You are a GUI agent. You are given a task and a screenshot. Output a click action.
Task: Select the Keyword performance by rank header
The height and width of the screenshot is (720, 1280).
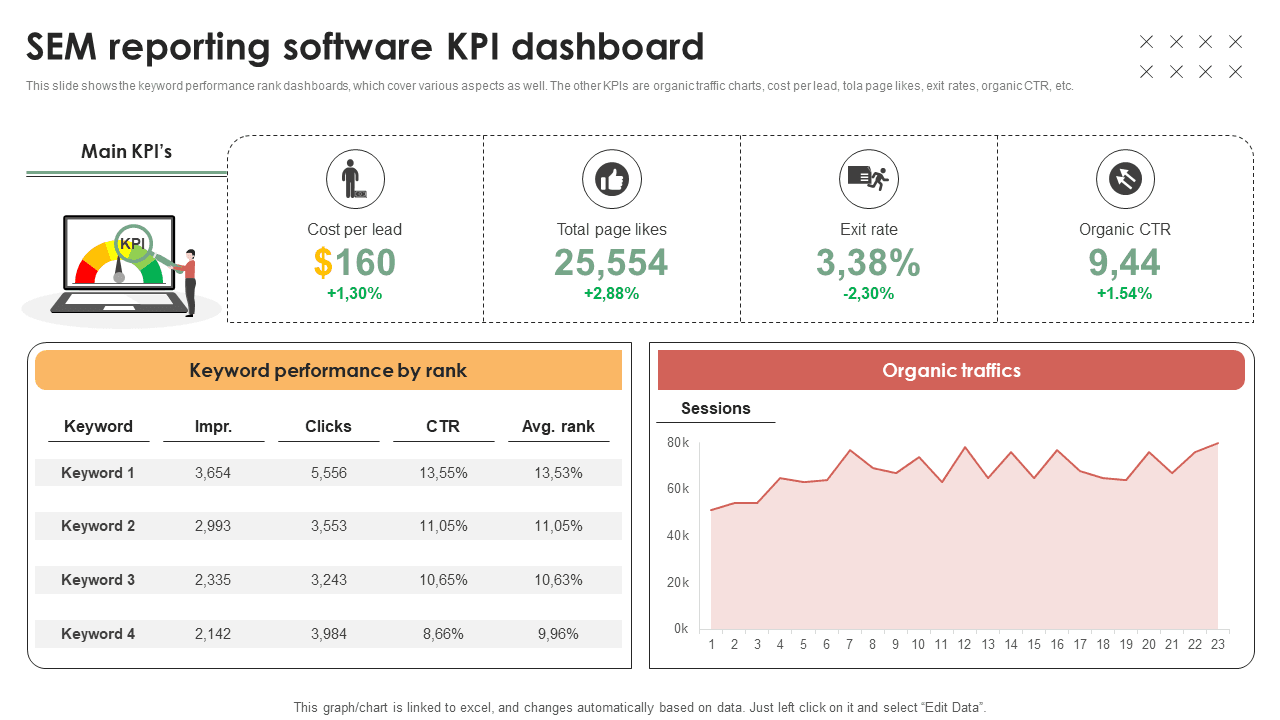(x=328, y=371)
